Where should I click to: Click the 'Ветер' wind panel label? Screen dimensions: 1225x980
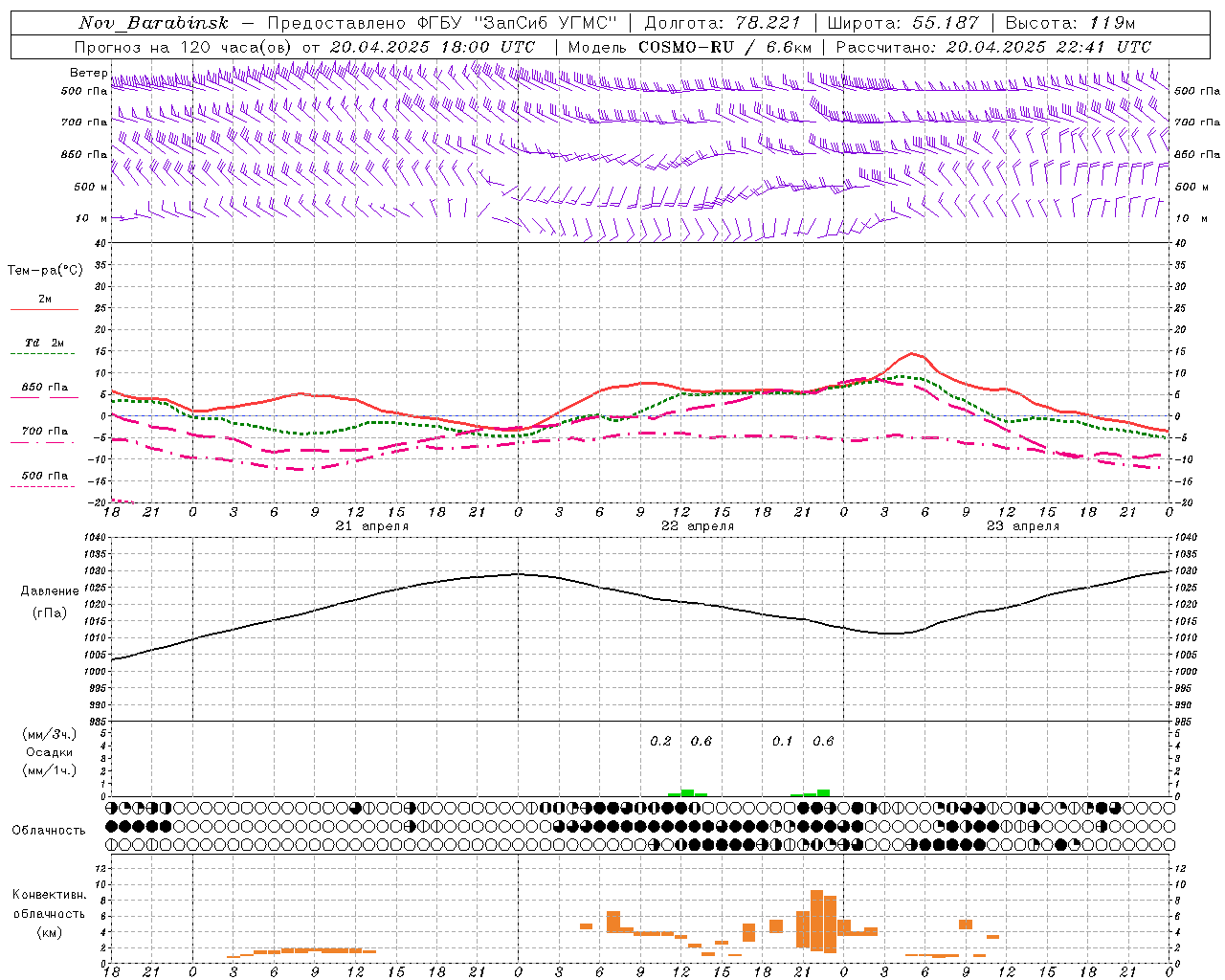tap(89, 73)
